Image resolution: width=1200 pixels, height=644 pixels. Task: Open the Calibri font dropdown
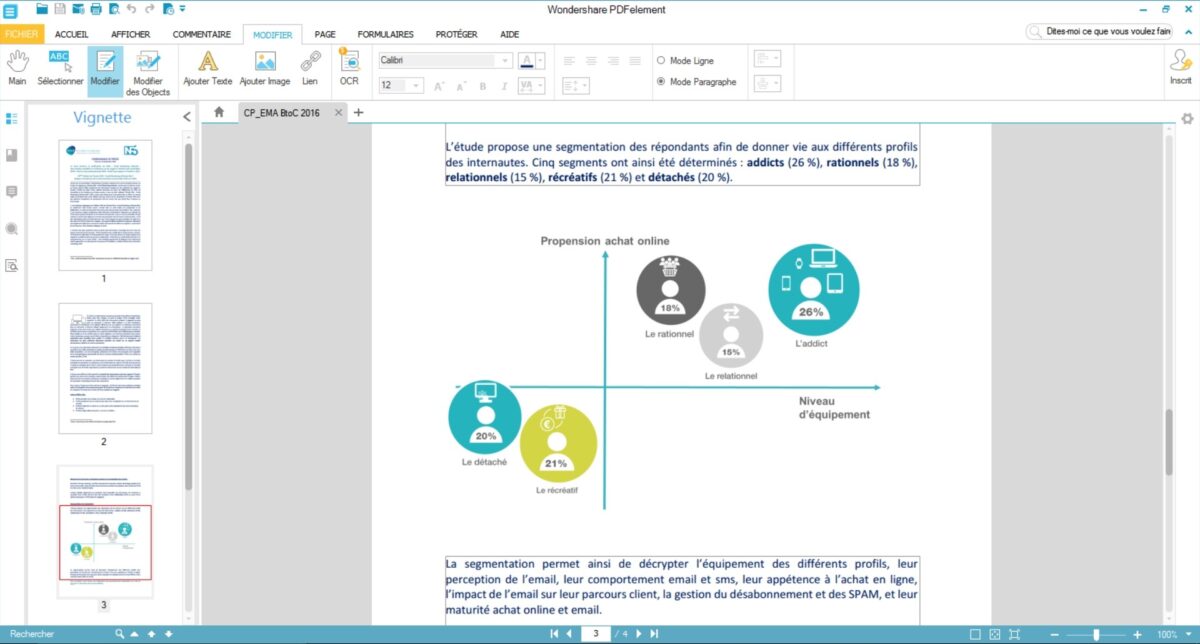coord(504,61)
